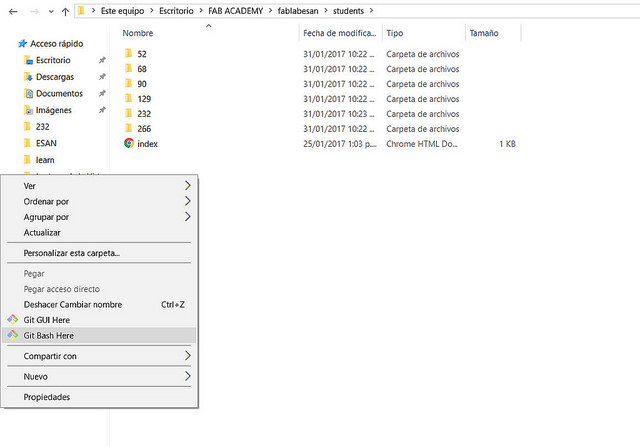Open 232 folder in sidebar
Viewport: 640px width, 446px height.
click(42, 127)
